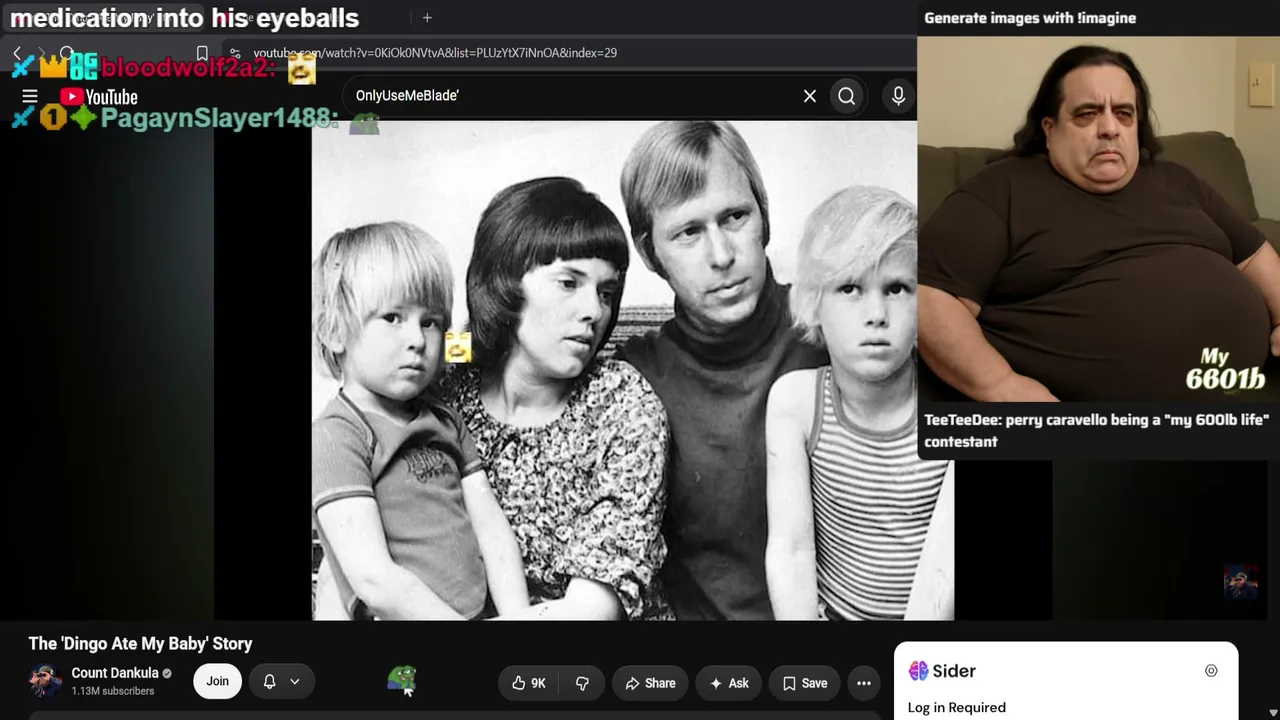Open the more actions ellipsis menu
This screenshot has height=720, width=1280.
(864, 683)
